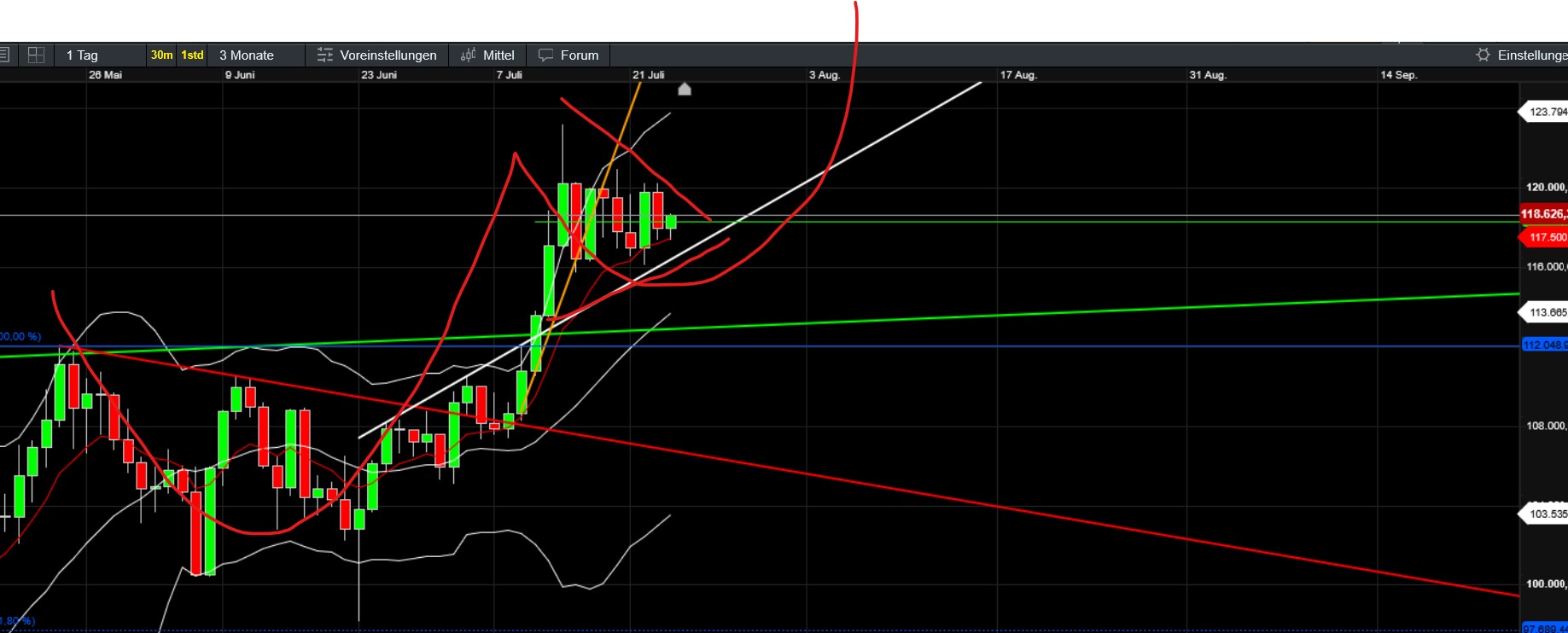Screen dimensions: 1568x633
Task: Switch to the 30m interval
Action: [x=161, y=55]
